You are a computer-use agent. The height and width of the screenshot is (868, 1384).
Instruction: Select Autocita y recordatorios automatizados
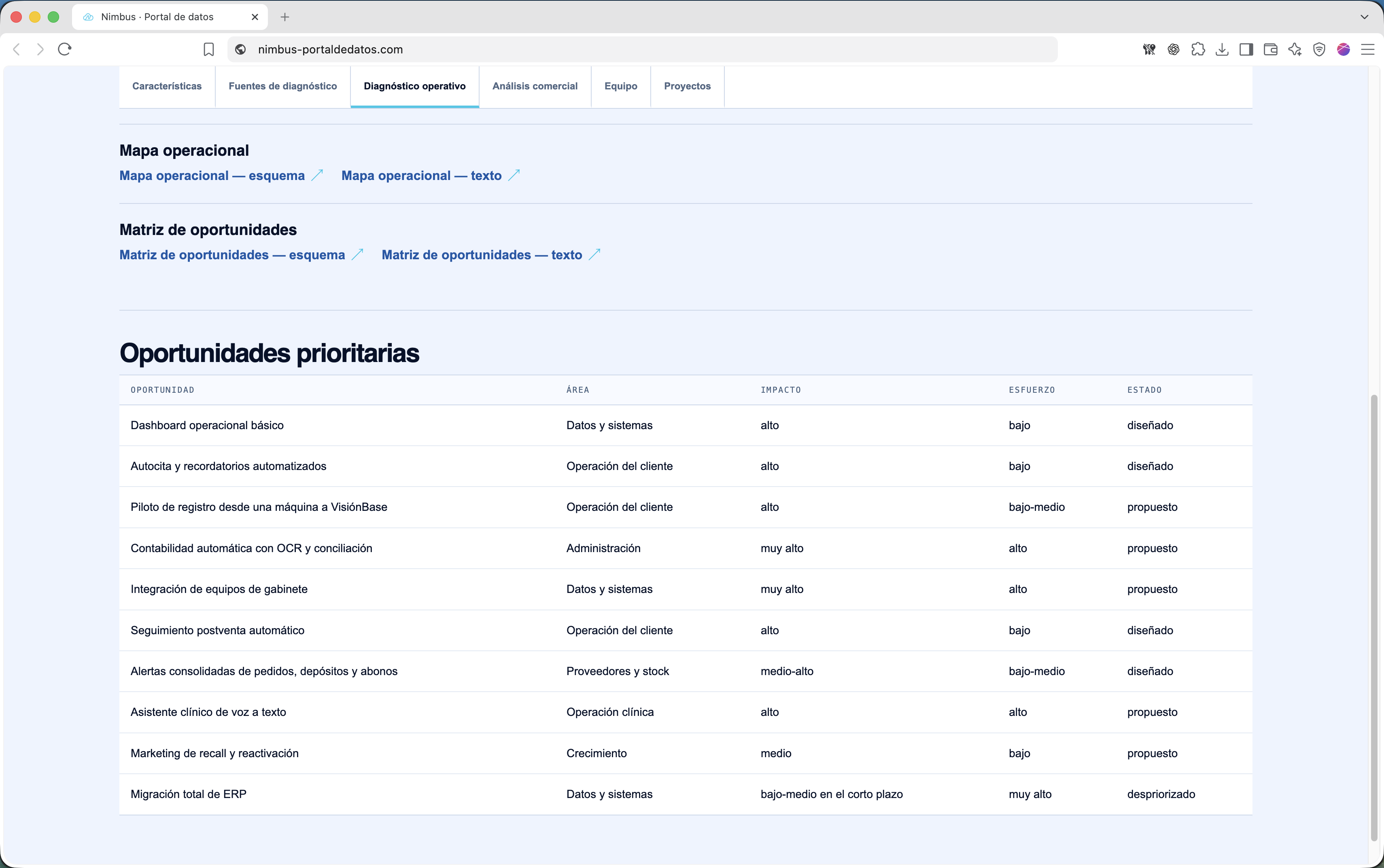tap(228, 466)
